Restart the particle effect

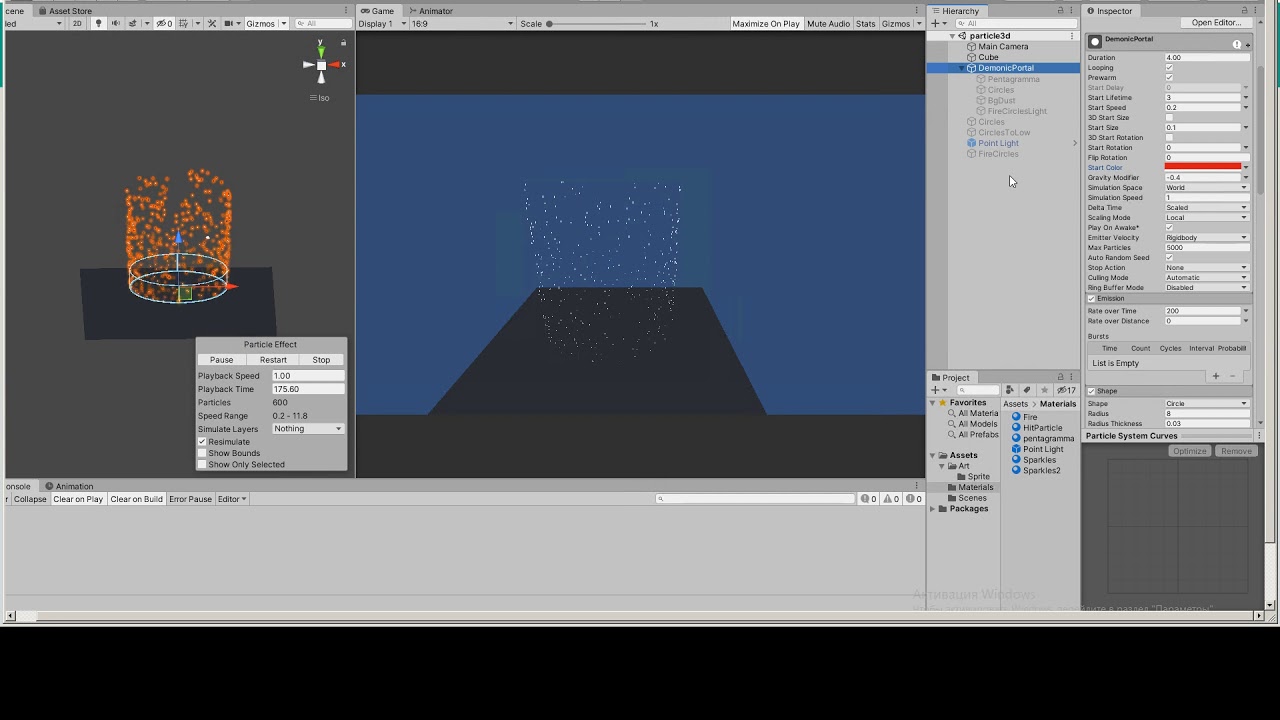(x=273, y=360)
